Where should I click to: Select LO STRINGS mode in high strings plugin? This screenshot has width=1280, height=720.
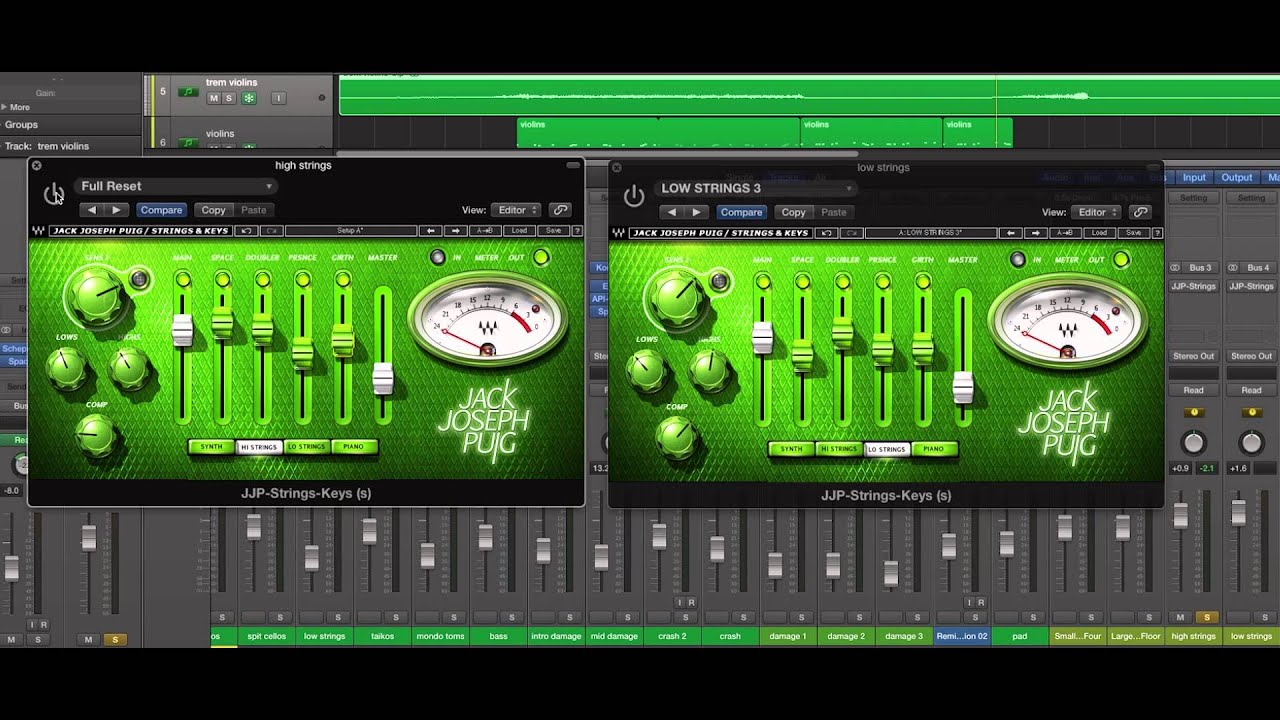coord(306,447)
